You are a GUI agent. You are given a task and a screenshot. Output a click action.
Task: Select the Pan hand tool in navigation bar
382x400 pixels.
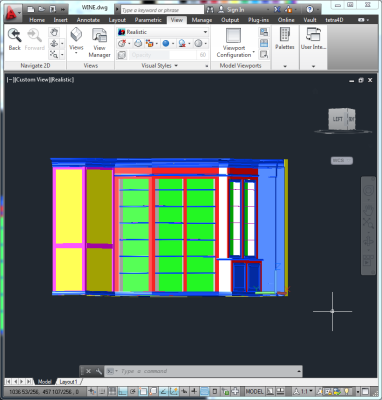tap(368, 210)
